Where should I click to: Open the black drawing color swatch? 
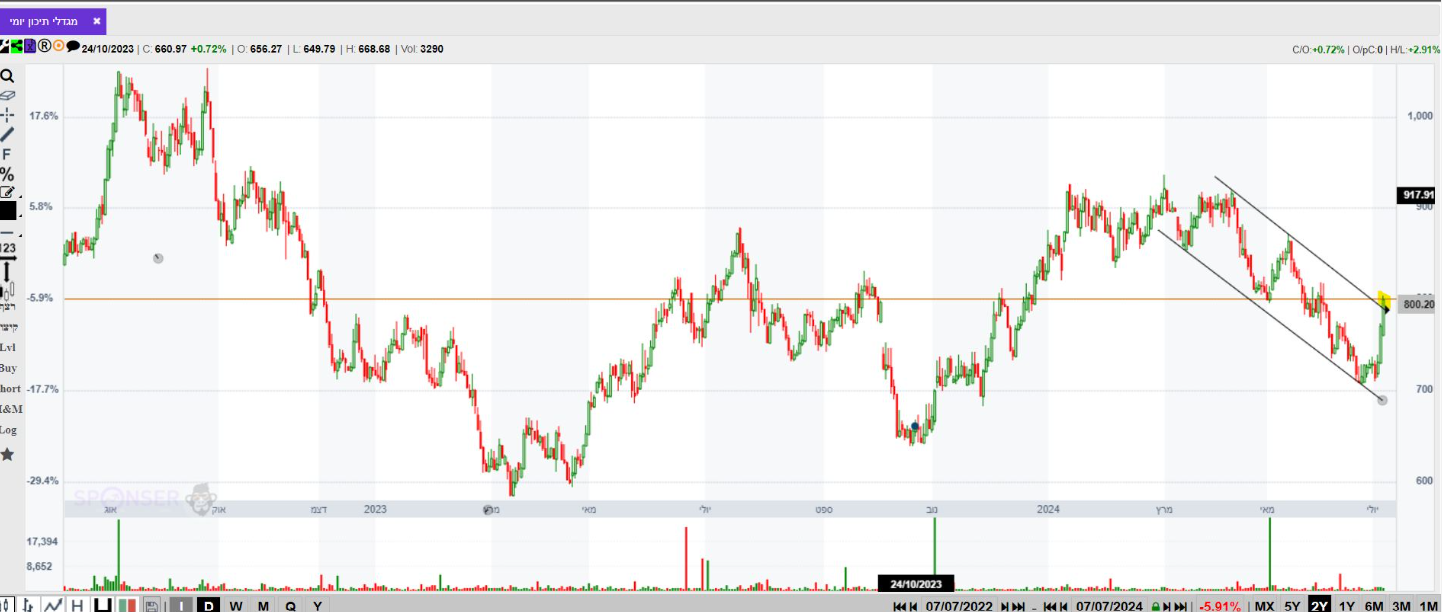[x=8, y=211]
